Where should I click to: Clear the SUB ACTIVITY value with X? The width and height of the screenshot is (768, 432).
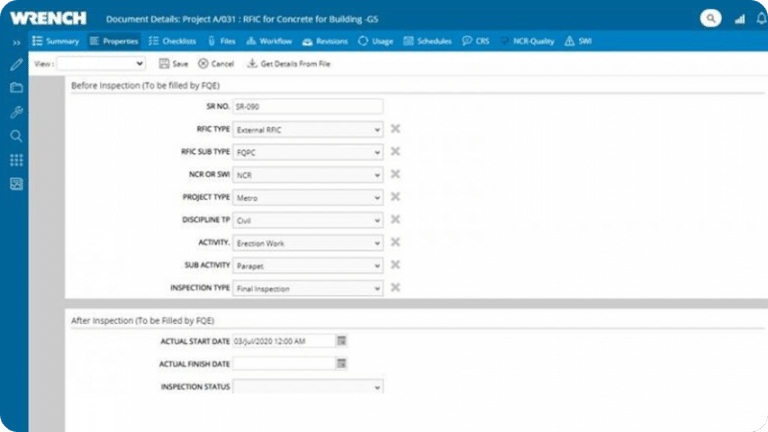[395, 264]
